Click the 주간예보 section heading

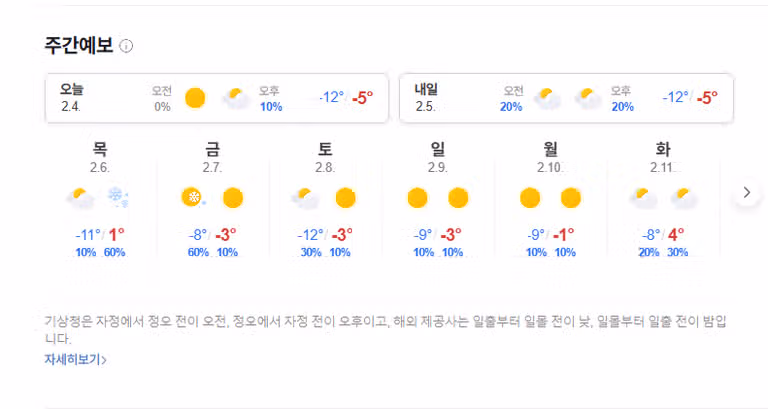point(79,46)
